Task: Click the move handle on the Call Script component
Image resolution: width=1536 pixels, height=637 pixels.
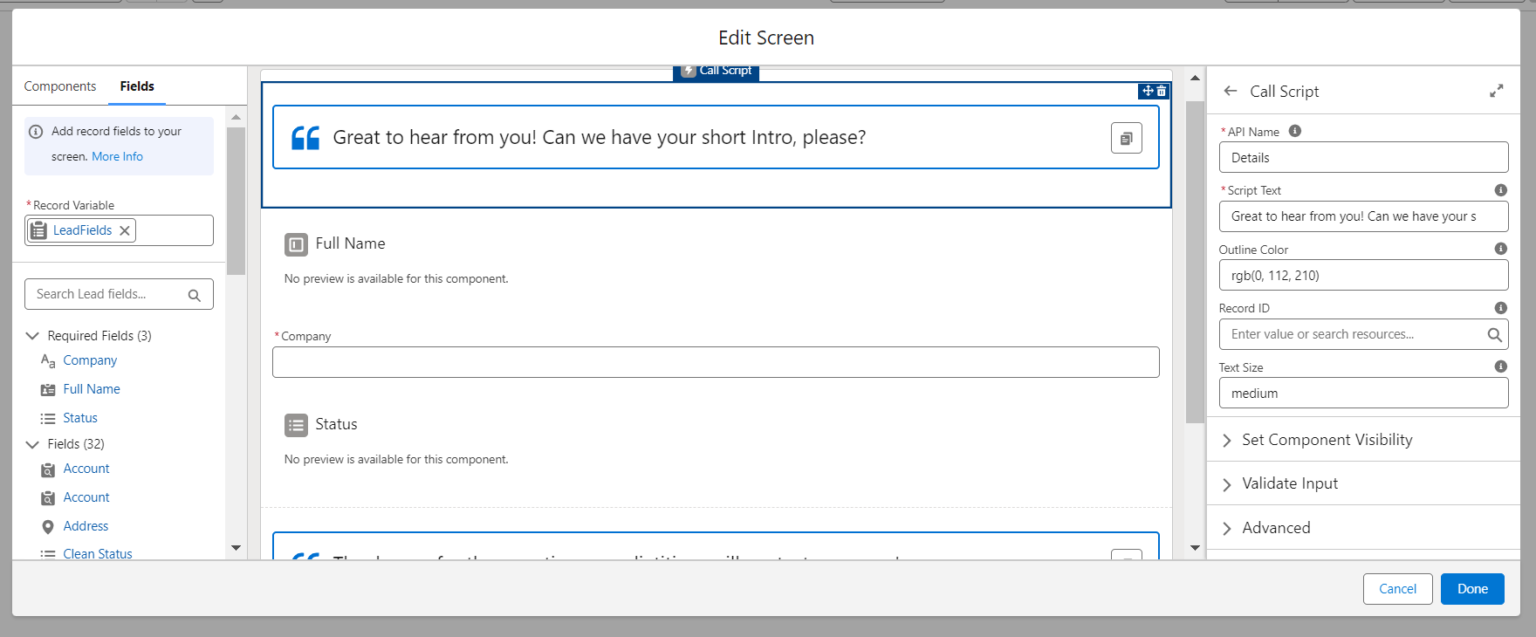Action: (1147, 90)
